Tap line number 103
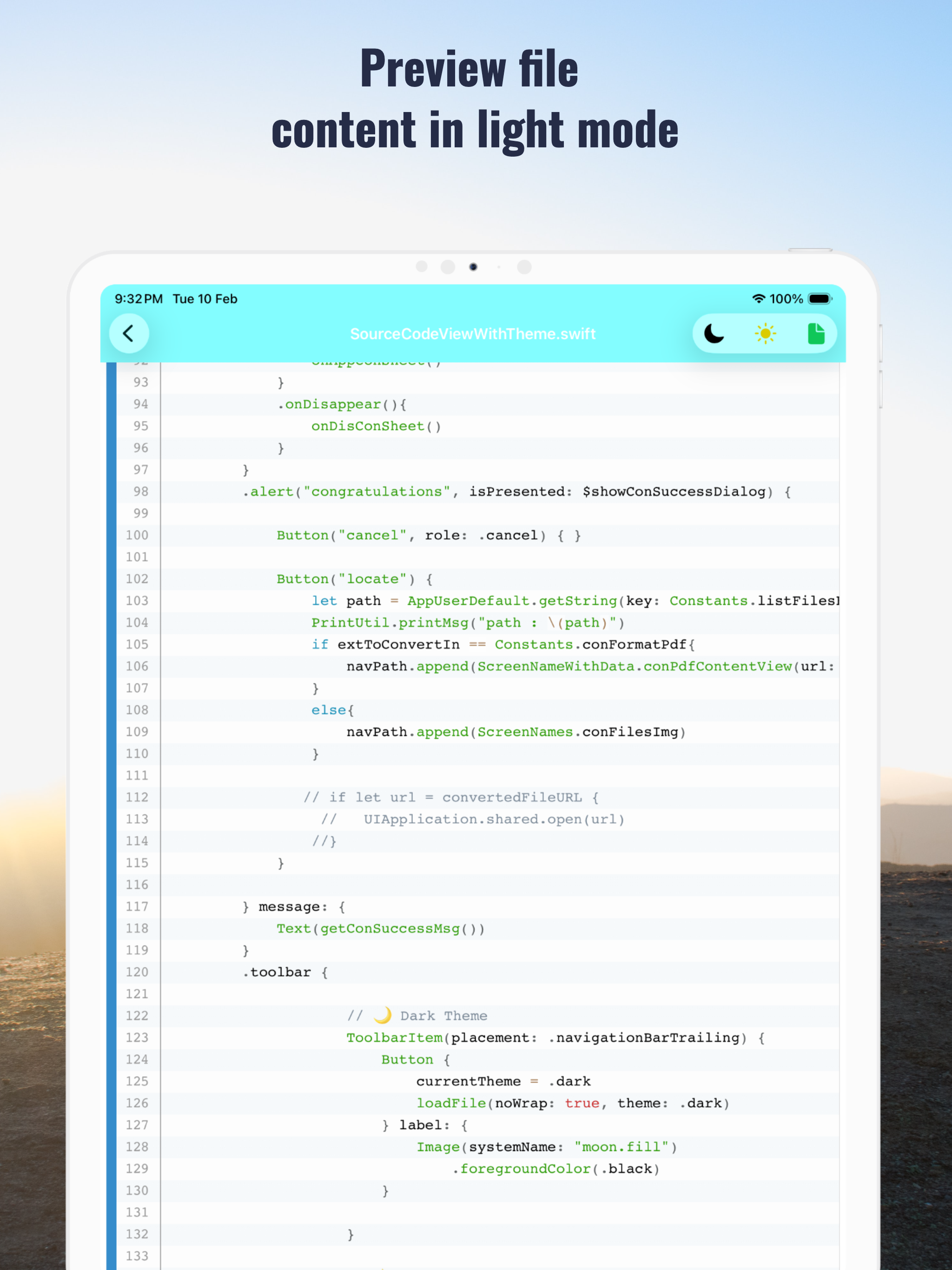This screenshot has height=1270, width=952. (x=137, y=601)
